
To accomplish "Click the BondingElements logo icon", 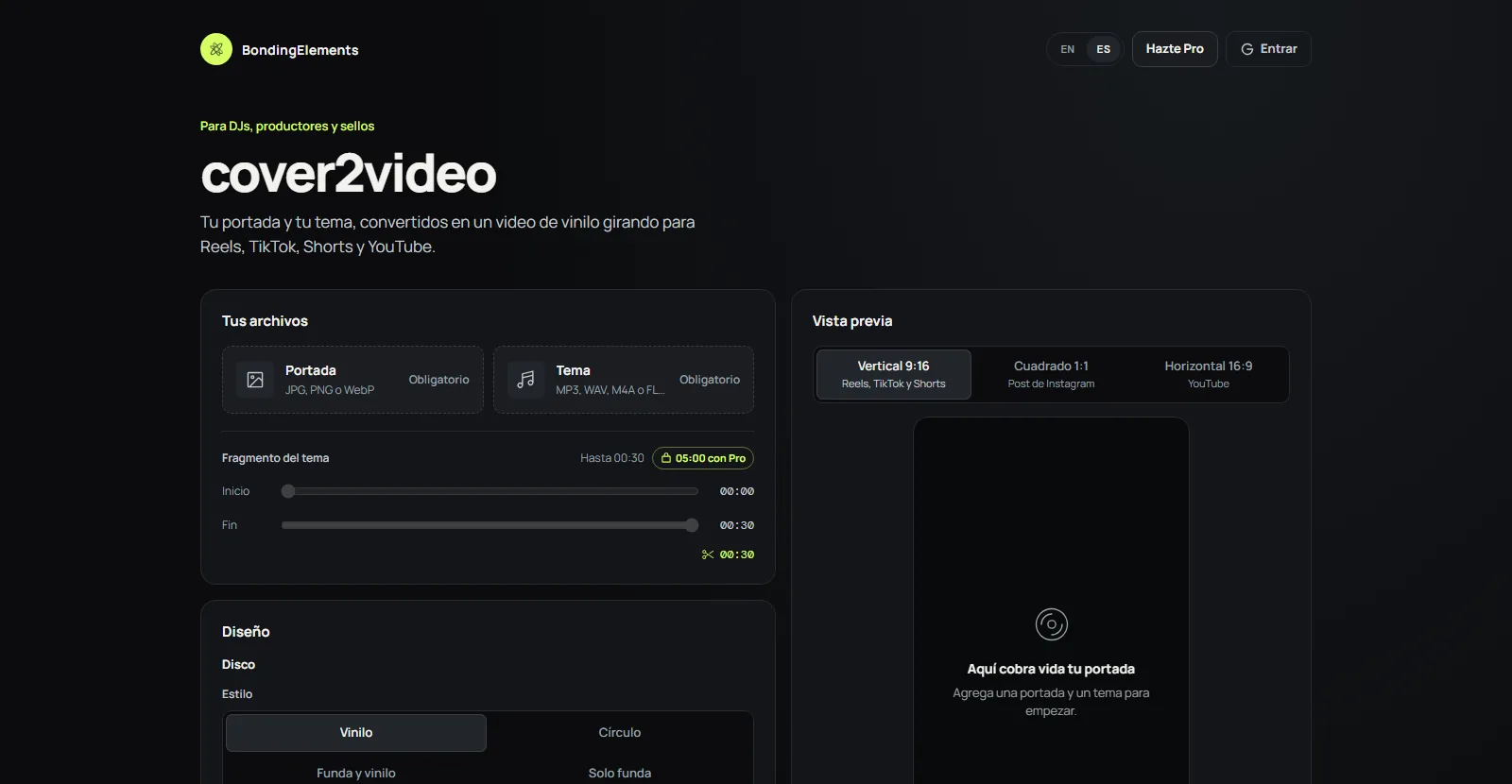I will 216,49.
